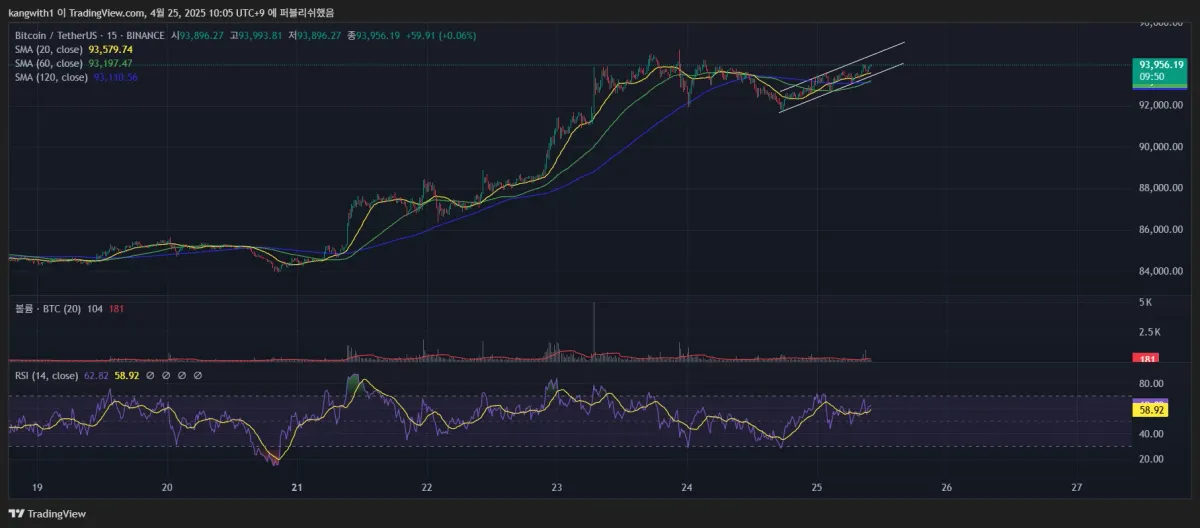
Task: Click the third RSI null-value circle icon
Action: coord(181,376)
